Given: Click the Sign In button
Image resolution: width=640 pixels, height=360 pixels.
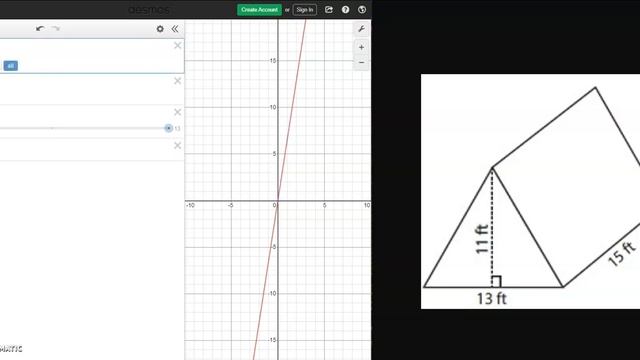Looking at the screenshot, I should tap(304, 10).
